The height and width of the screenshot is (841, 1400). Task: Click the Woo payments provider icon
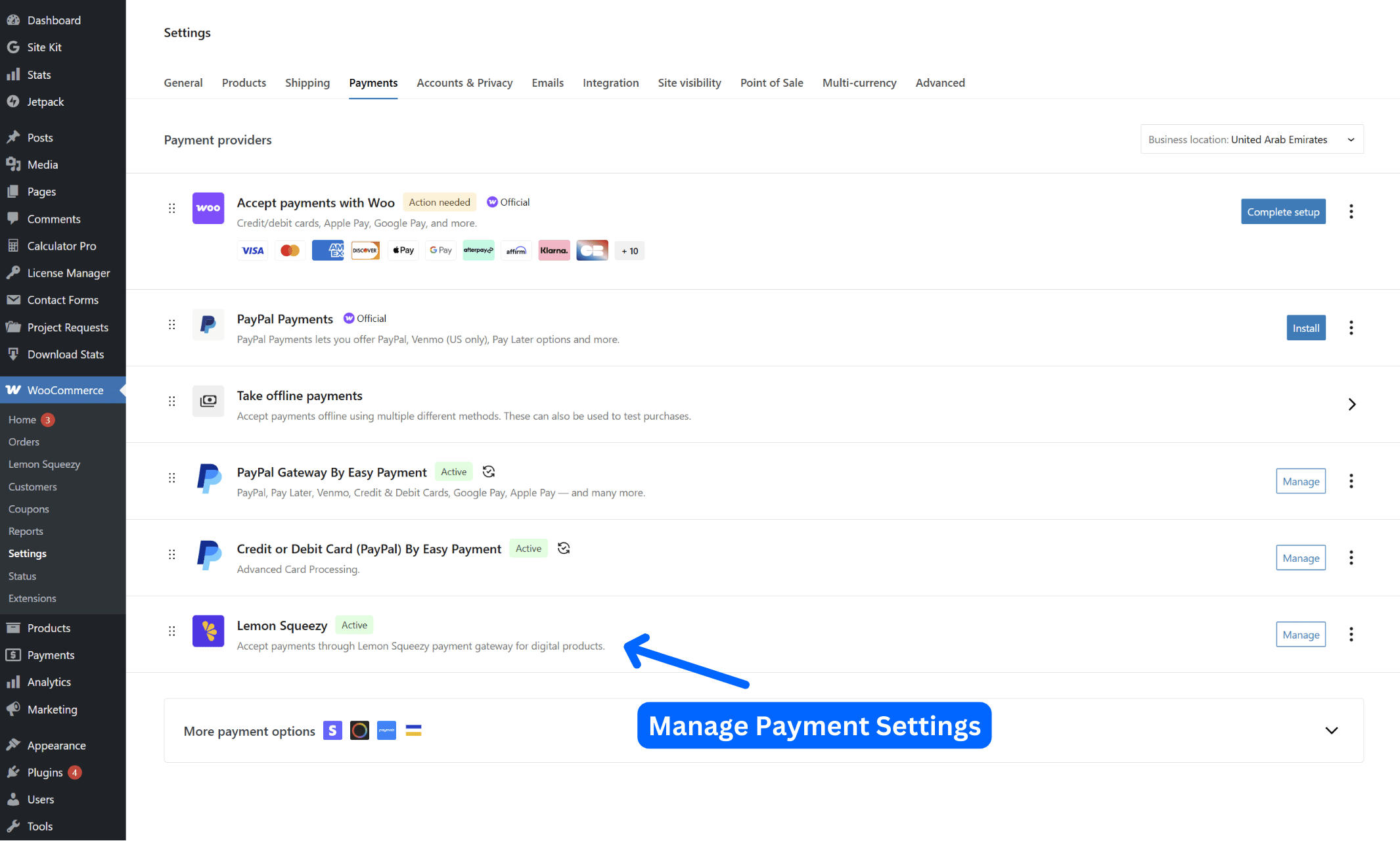pyautogui.click(x=208, y=208)
